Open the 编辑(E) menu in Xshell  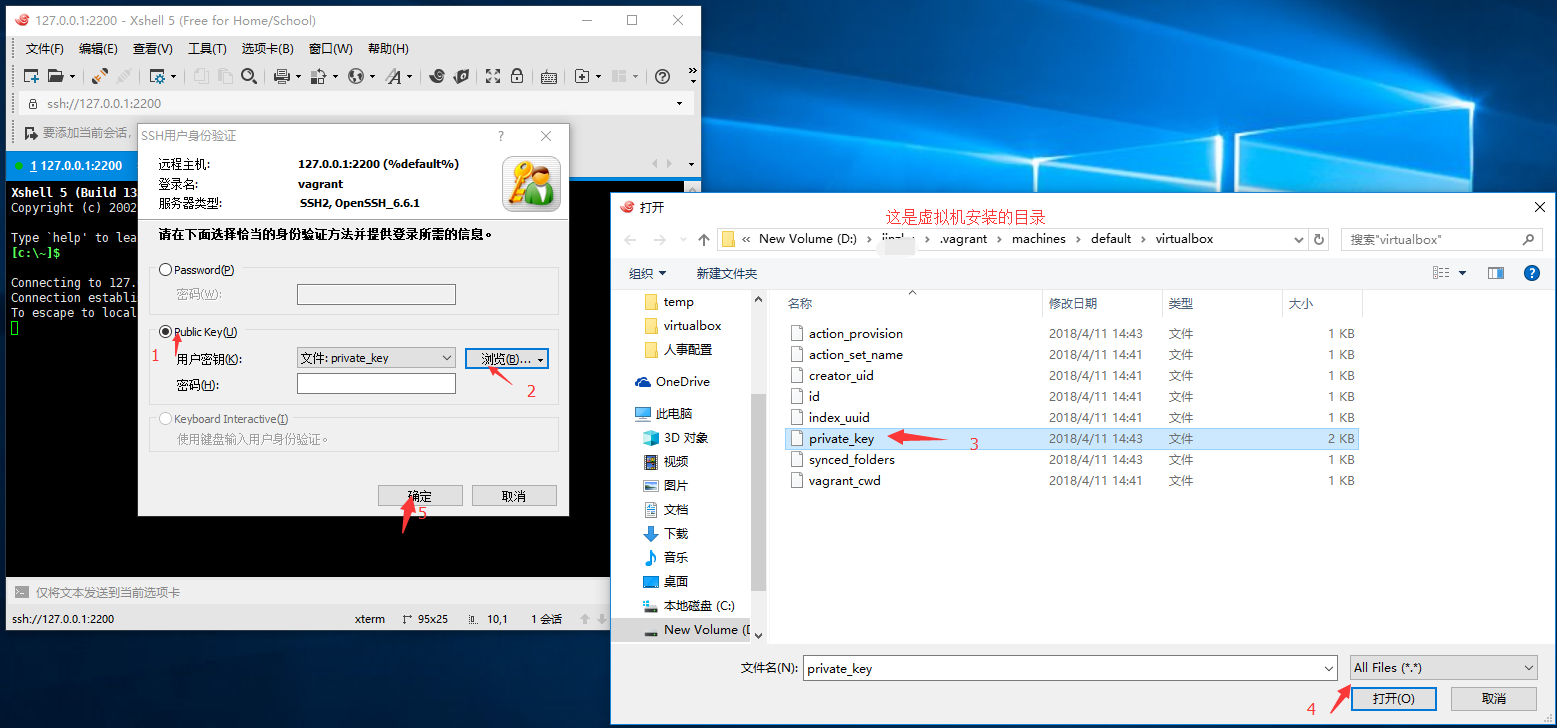click(98, 49)
